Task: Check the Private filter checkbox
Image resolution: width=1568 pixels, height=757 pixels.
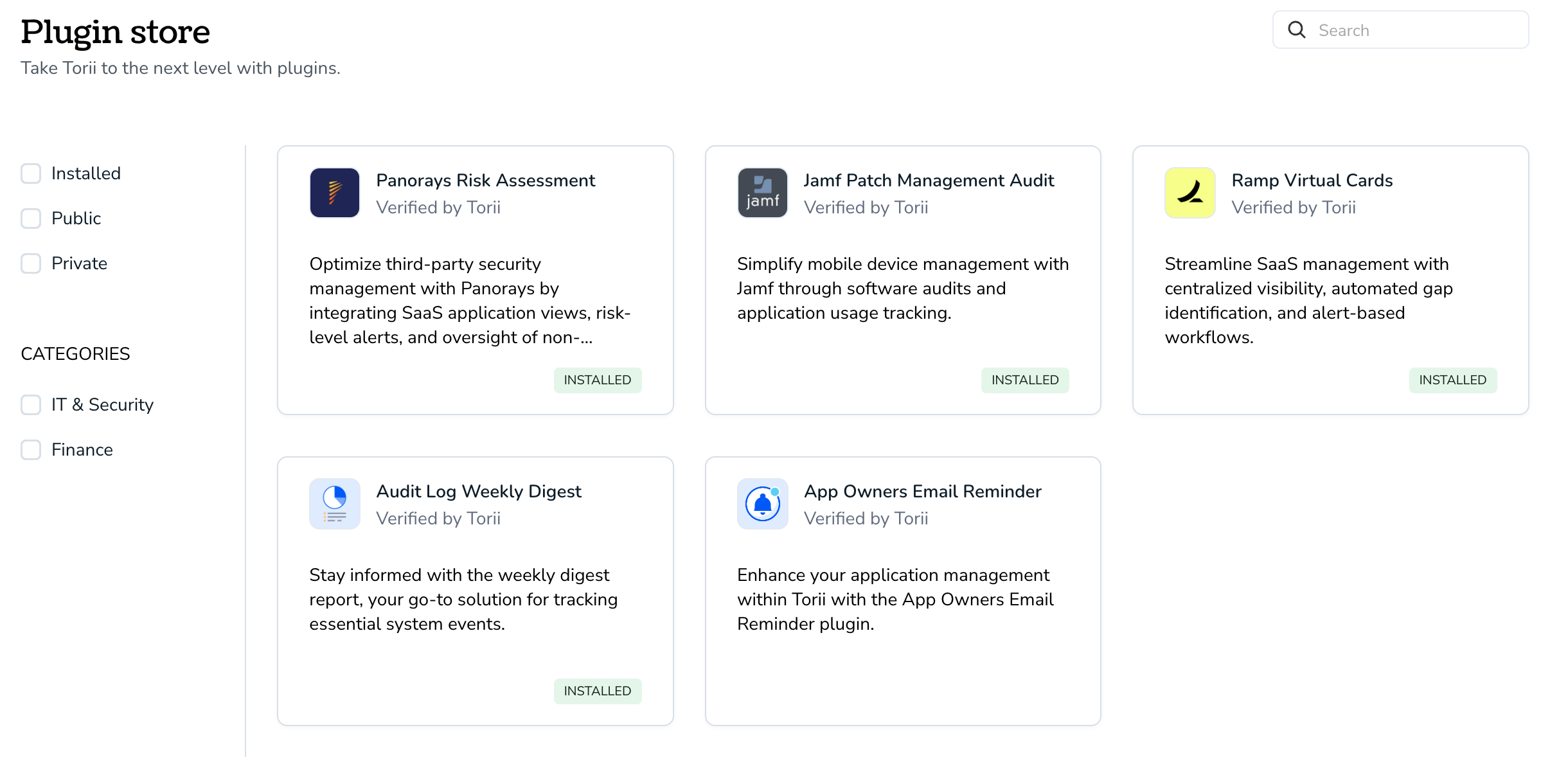Action: click(31, 263)
